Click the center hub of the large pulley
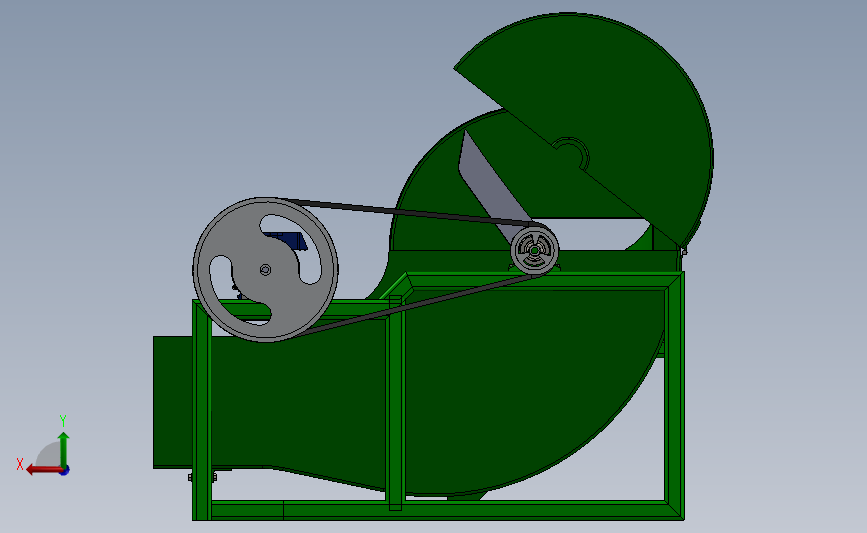 pos(265,270)
